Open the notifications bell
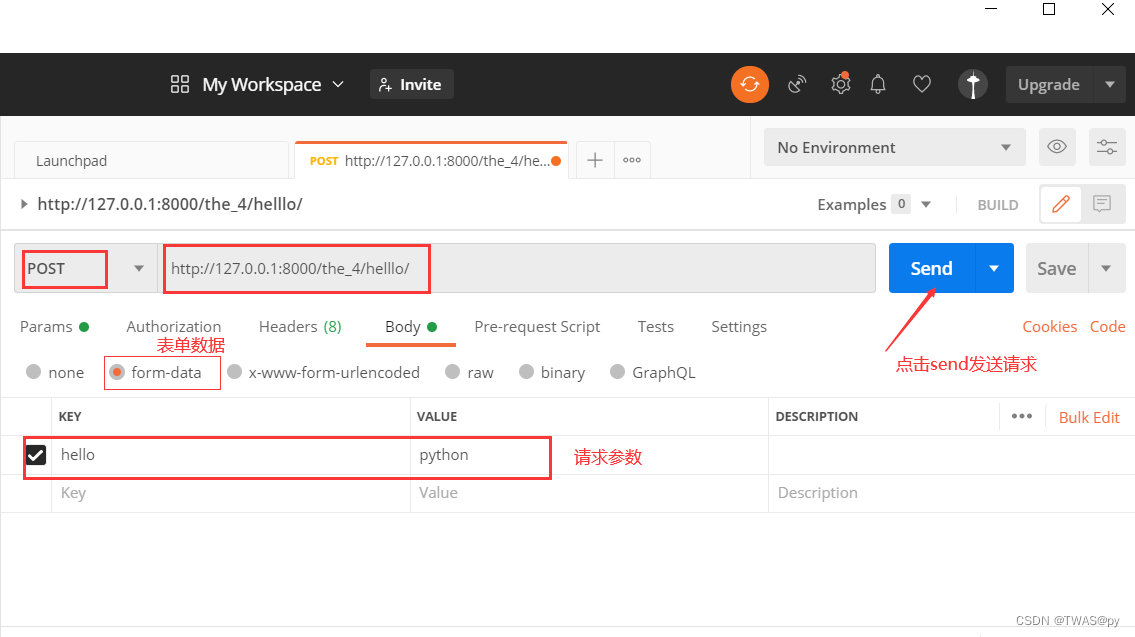This screenshot has width=1135, height=637. pos(878,84)
